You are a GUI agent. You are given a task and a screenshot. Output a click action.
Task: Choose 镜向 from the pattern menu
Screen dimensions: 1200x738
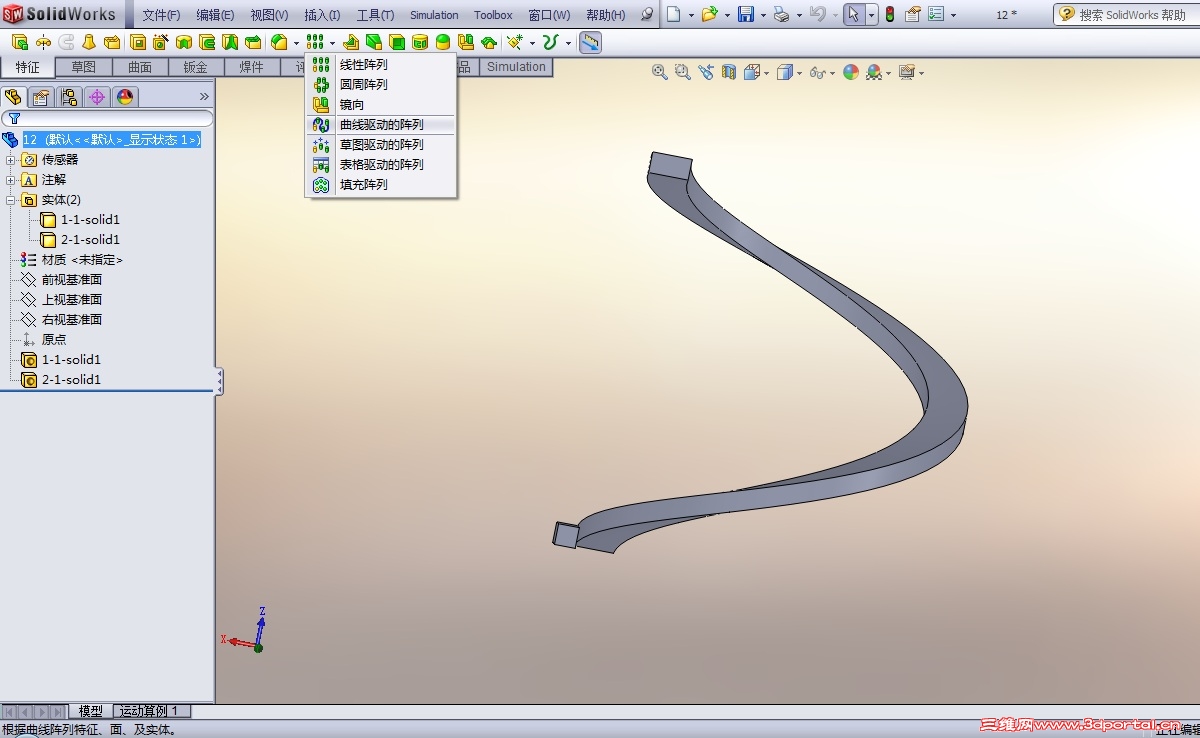[380, 104]
